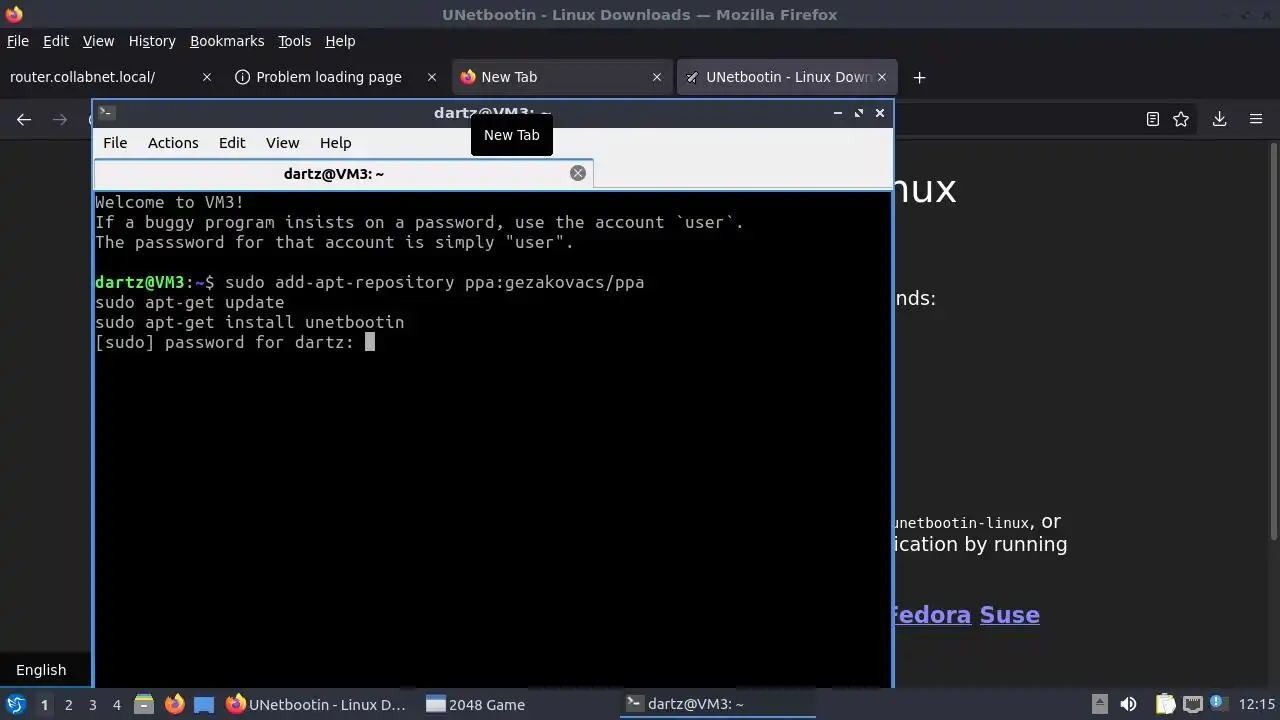Open the update notifier tray icon

pyautogui.click(x=1217, y=704)
